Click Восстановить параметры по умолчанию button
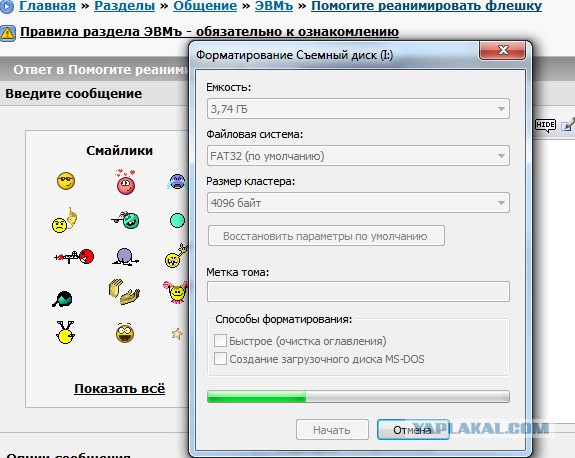The height and width of the screenshot is (458, 575). point(326,236)
